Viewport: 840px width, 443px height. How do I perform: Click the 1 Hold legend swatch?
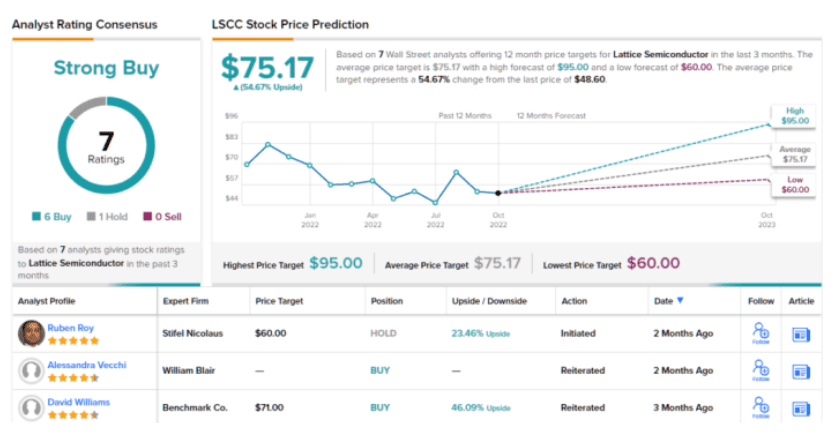point(91,216)
